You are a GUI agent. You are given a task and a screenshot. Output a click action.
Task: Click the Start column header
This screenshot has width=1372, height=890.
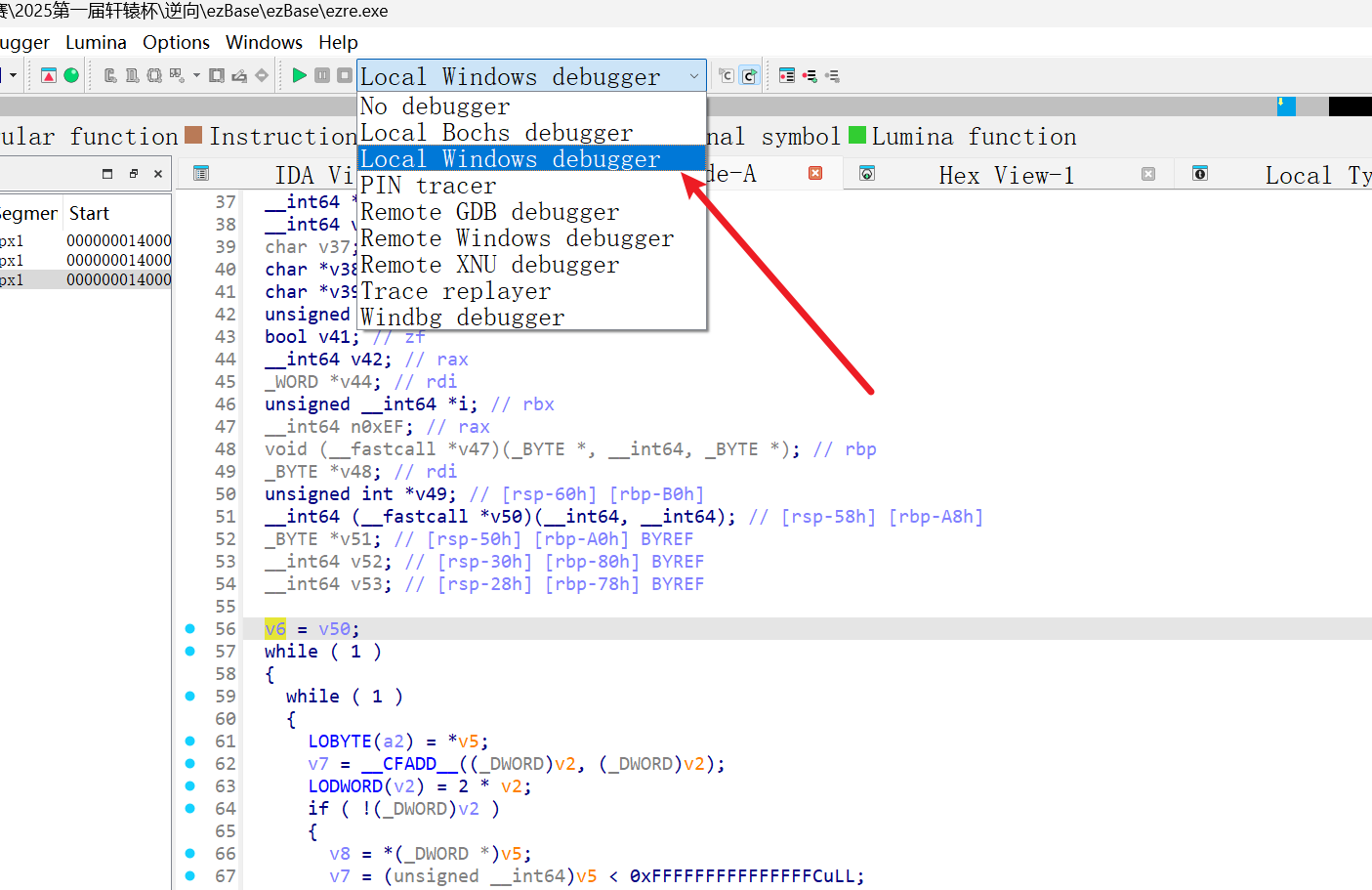pos(118,213)
